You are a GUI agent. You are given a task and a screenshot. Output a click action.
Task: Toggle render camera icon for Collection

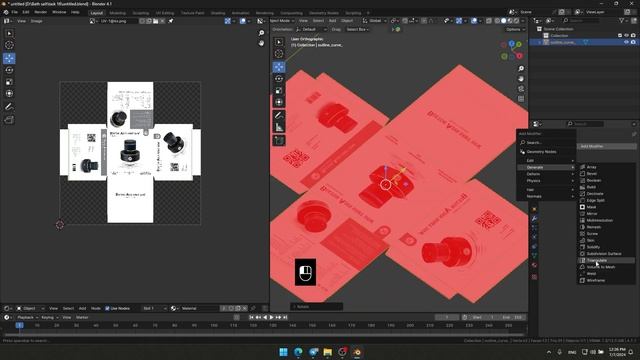click(633, 36)
